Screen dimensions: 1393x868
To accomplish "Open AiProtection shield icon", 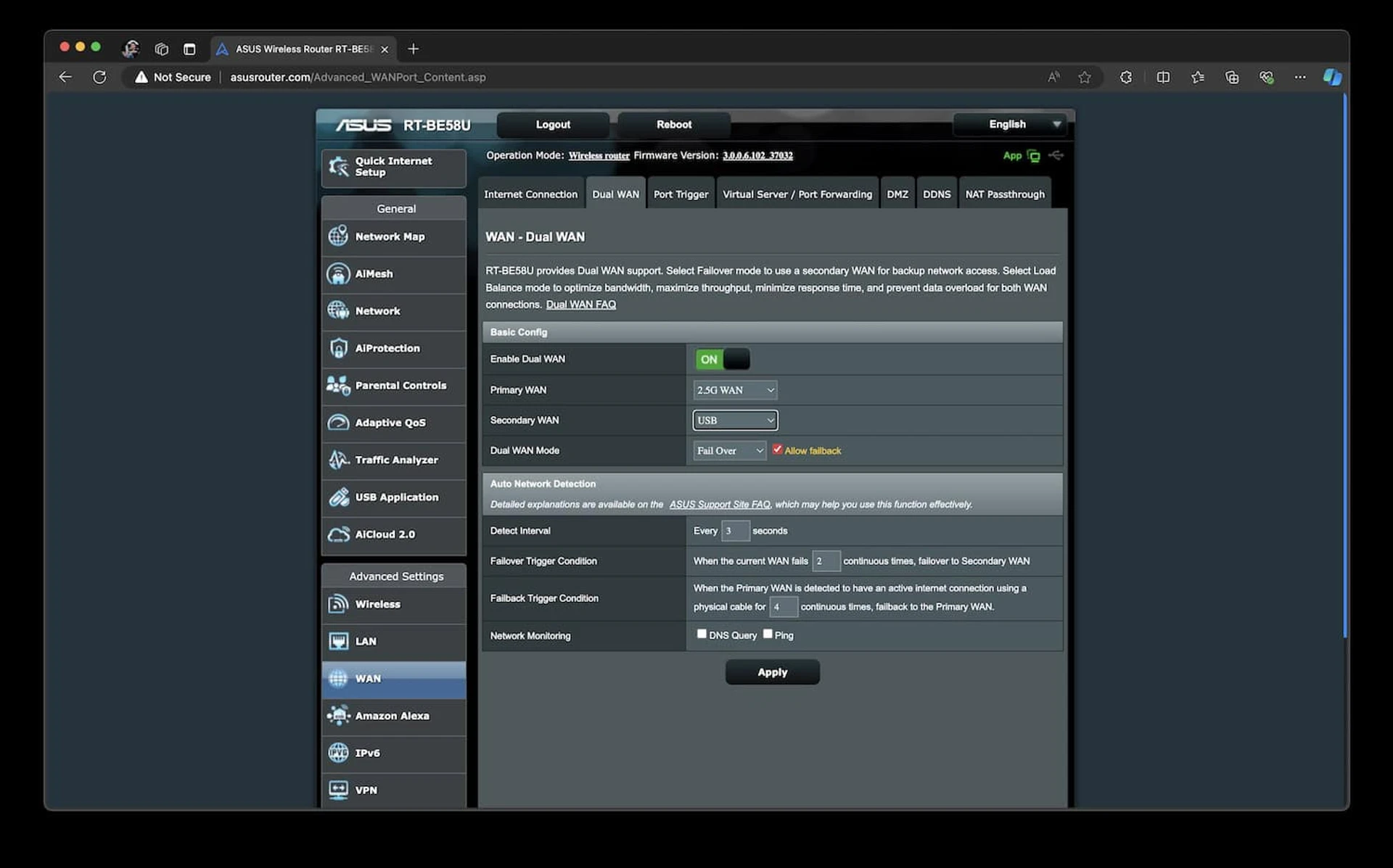I will pyautogui.click(x=338, y=348).
